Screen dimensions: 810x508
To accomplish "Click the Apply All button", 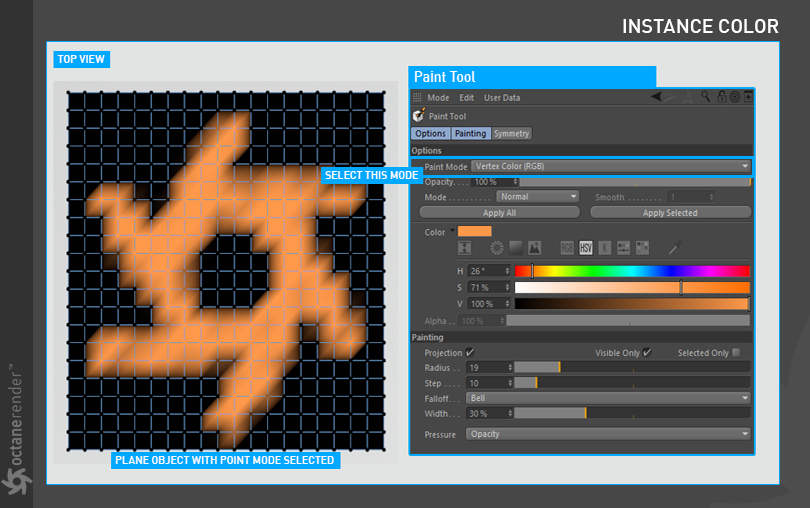I will tap(500, 212).
